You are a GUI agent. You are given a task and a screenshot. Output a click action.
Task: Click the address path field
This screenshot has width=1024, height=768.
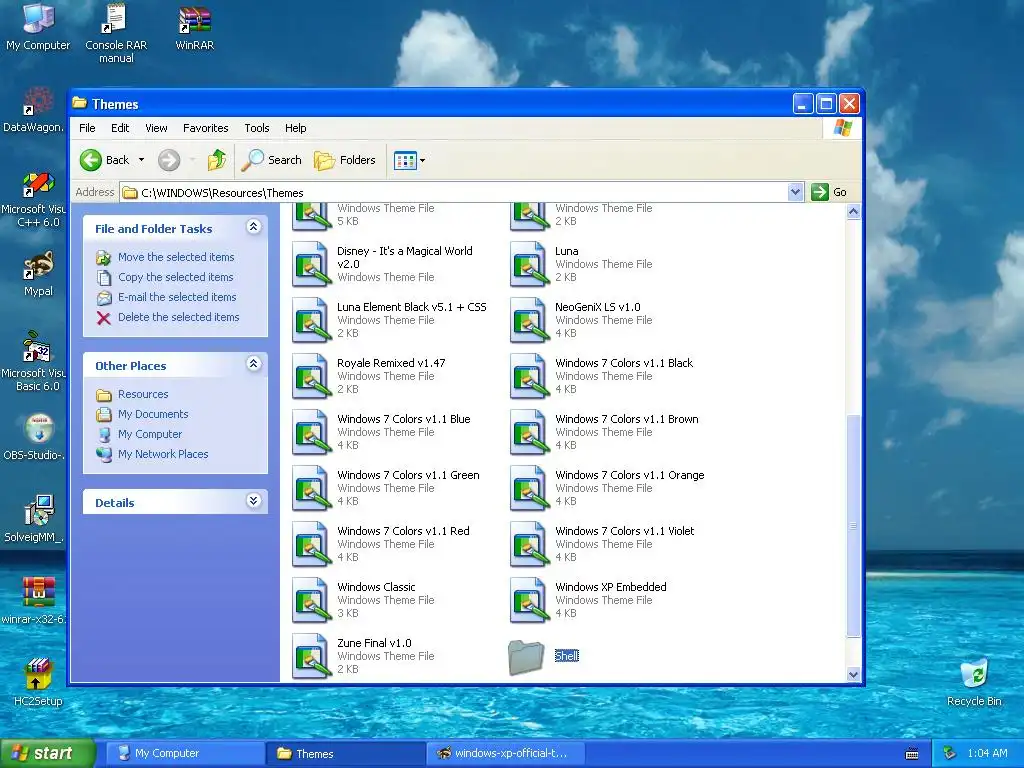coord(455,193)
